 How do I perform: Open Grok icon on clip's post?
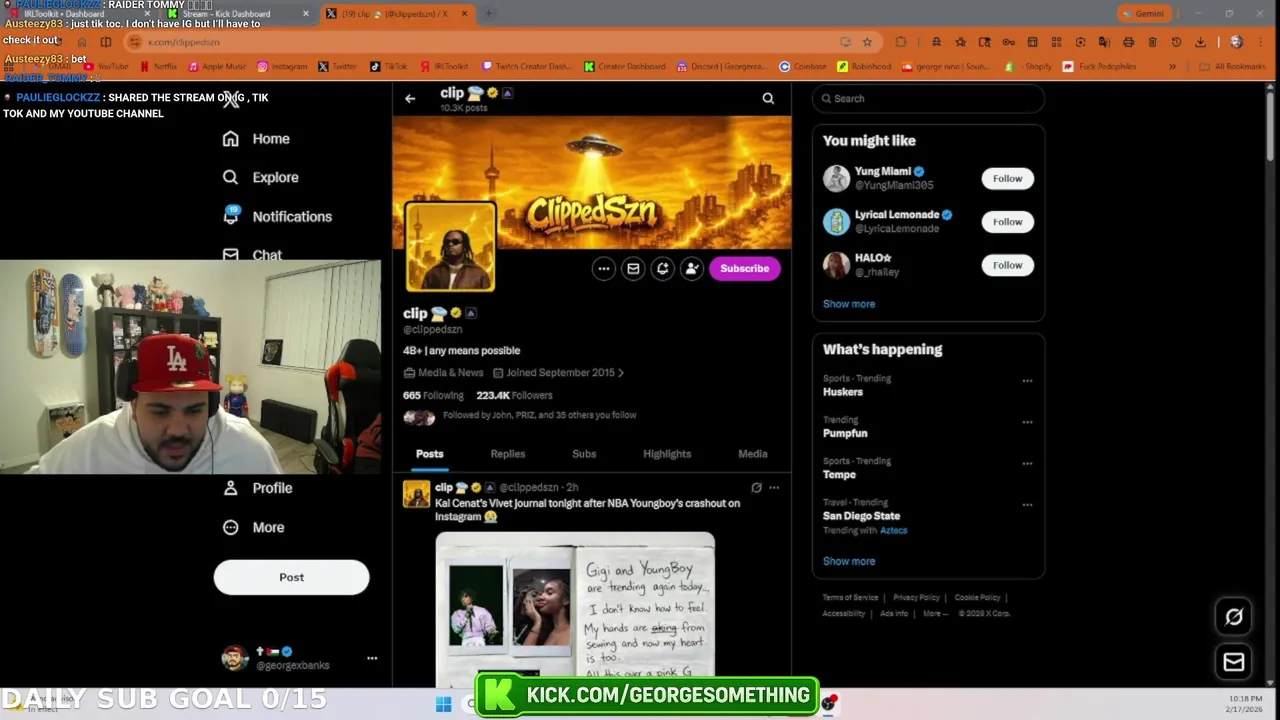[x=756, y=488]
